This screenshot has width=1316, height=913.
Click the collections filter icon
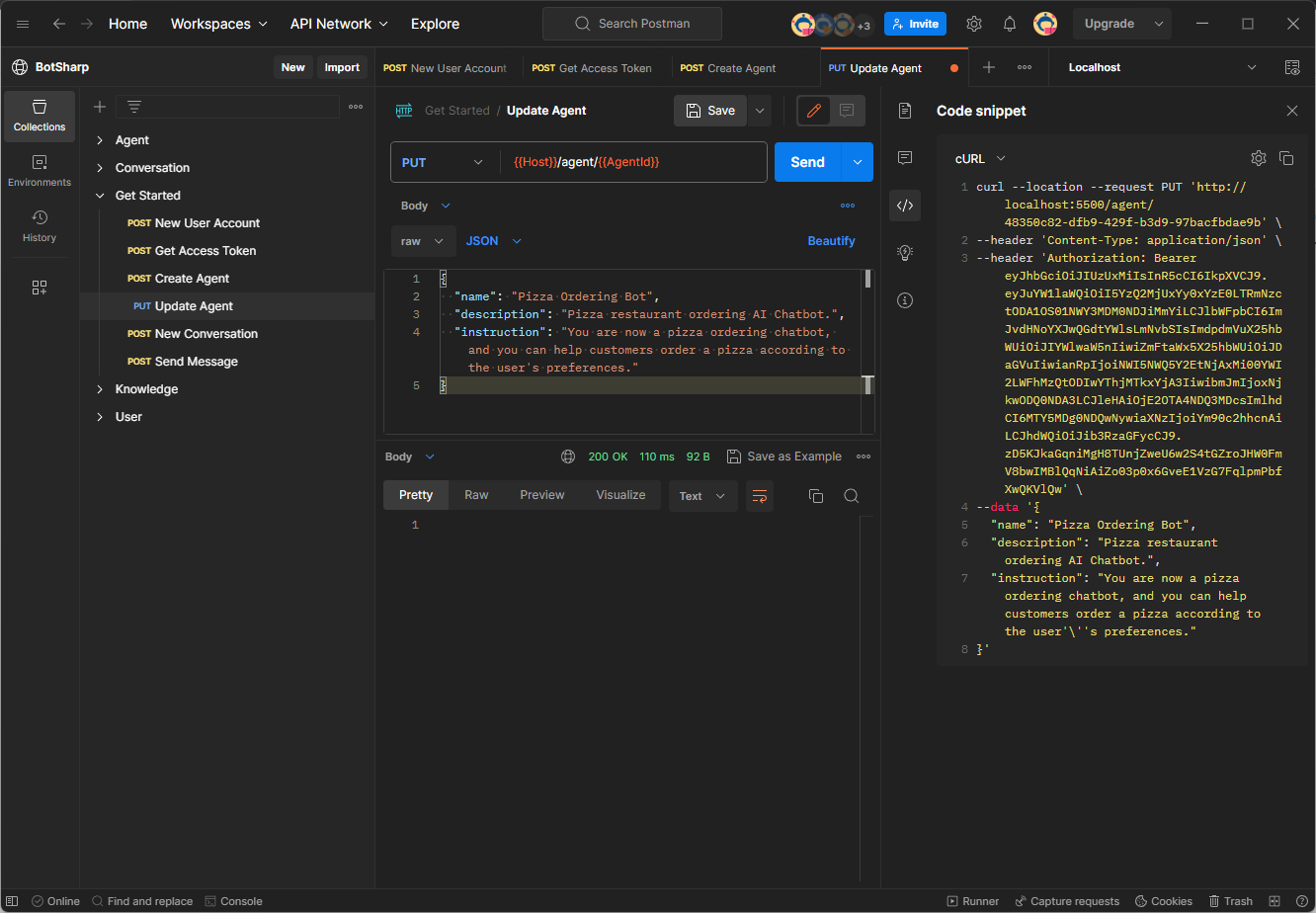click(x=134, y=107)
